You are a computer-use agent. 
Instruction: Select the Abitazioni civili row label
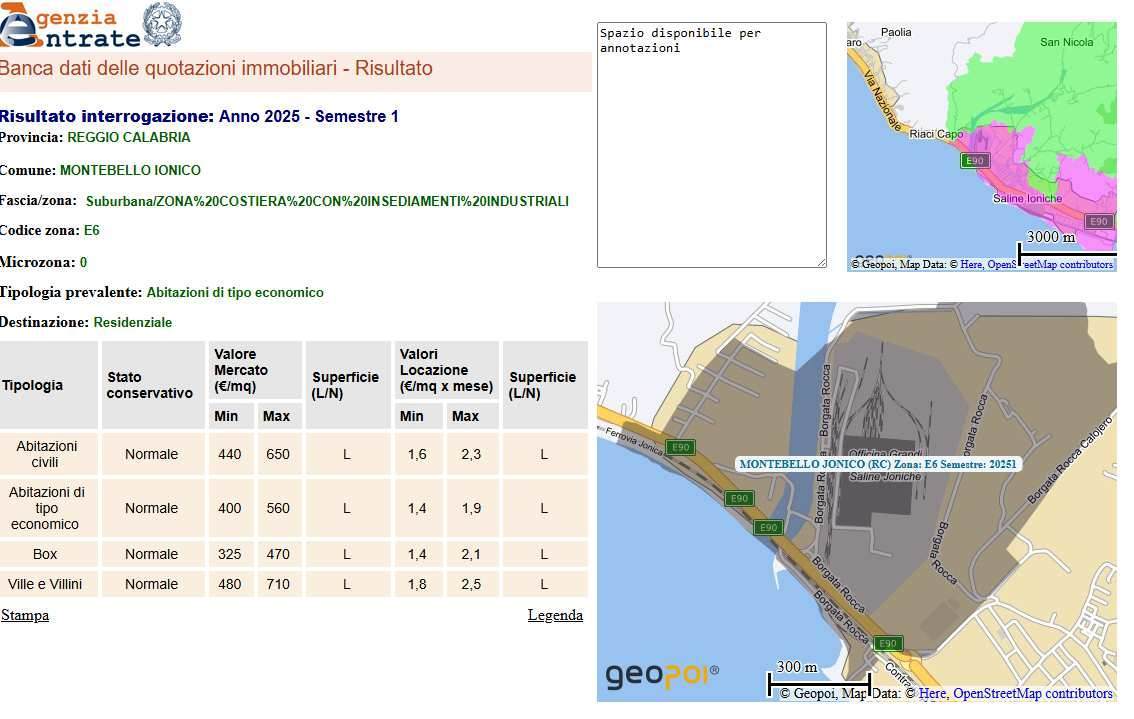click(45, 454)
